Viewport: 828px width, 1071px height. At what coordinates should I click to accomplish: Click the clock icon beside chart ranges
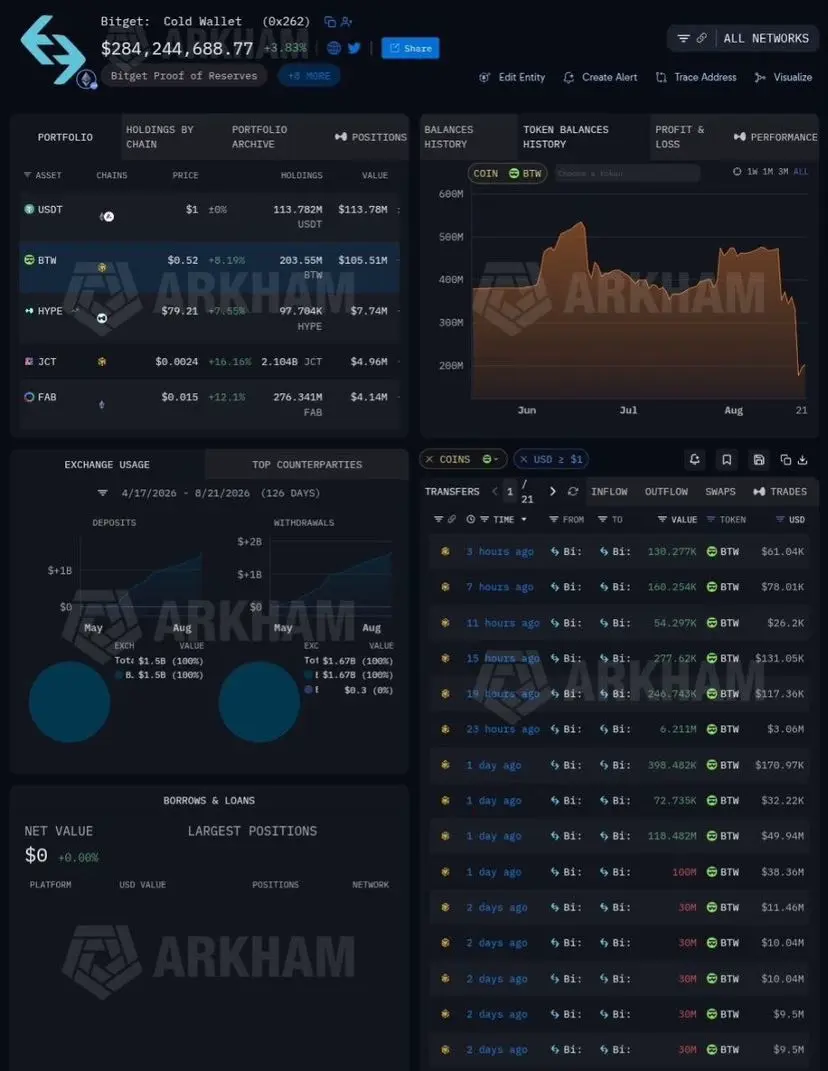point(737,171)
